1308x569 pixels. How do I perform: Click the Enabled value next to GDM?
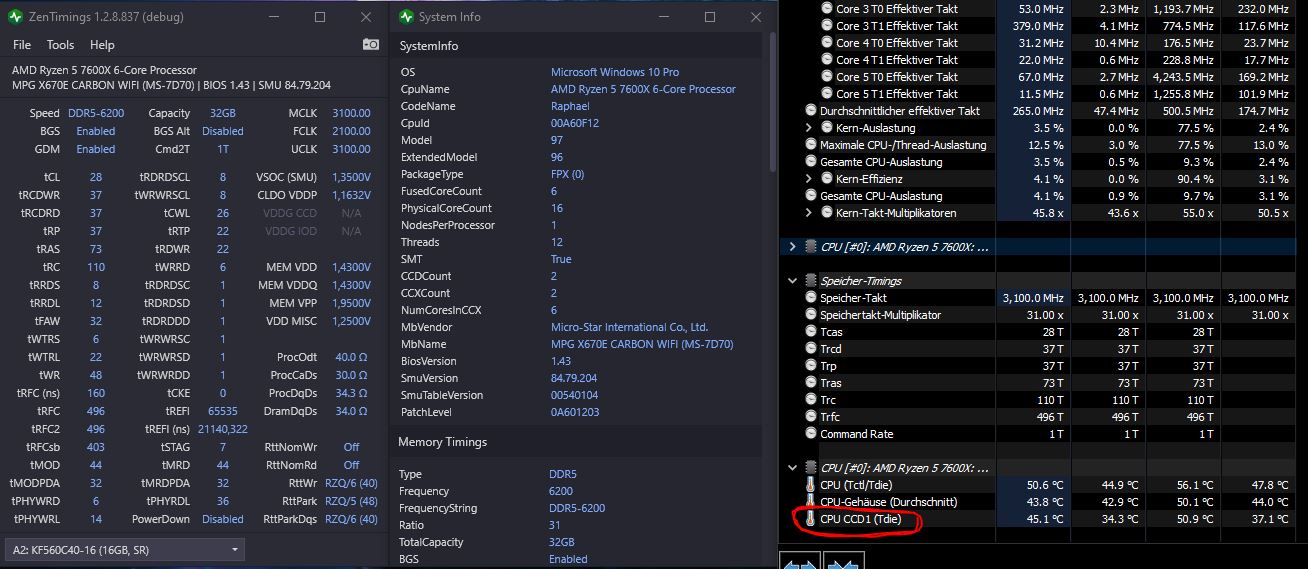[96, 150]
